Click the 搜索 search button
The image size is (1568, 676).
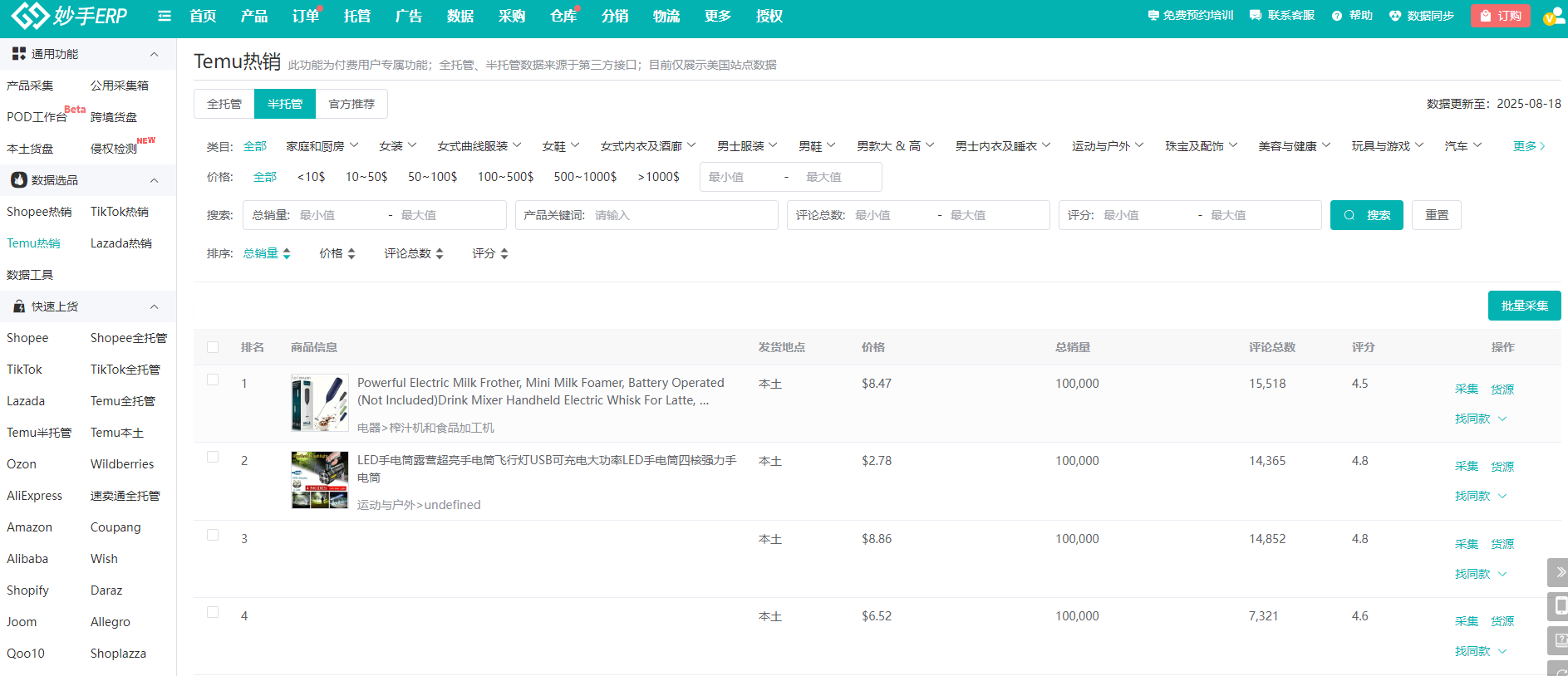pyautogui.click(x=1367, y=215)
